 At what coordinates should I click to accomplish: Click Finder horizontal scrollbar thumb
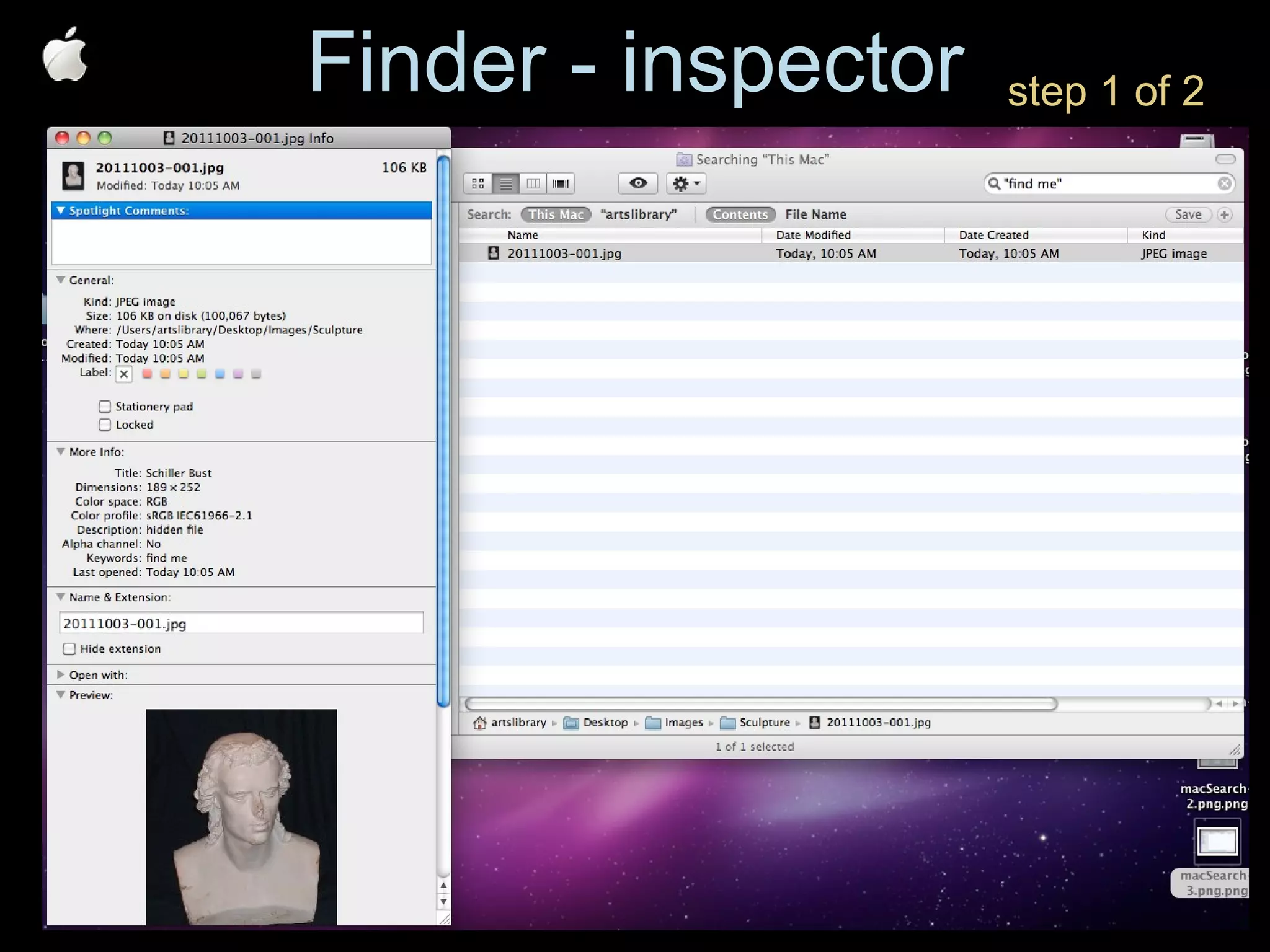[762, 703]
